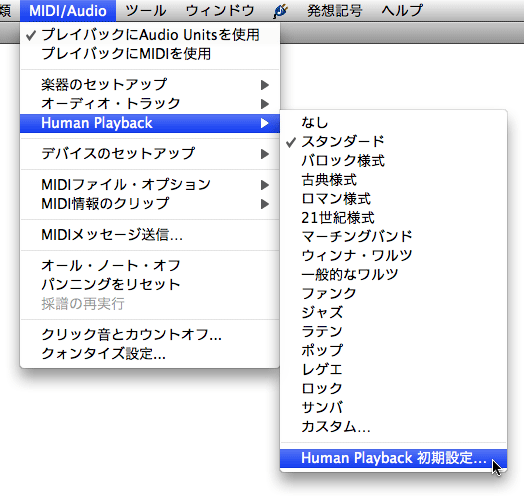
Task: Select バロック様式 playback style
Action: pos(393,161)
